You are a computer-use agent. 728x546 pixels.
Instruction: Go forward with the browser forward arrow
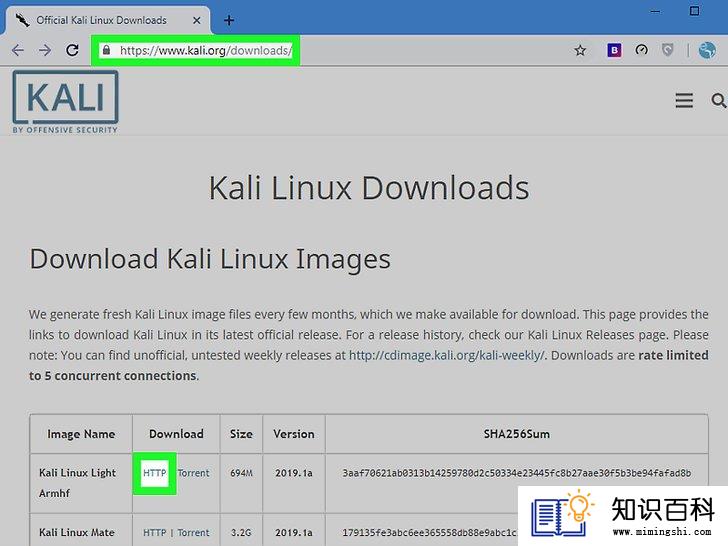point(45,50)
